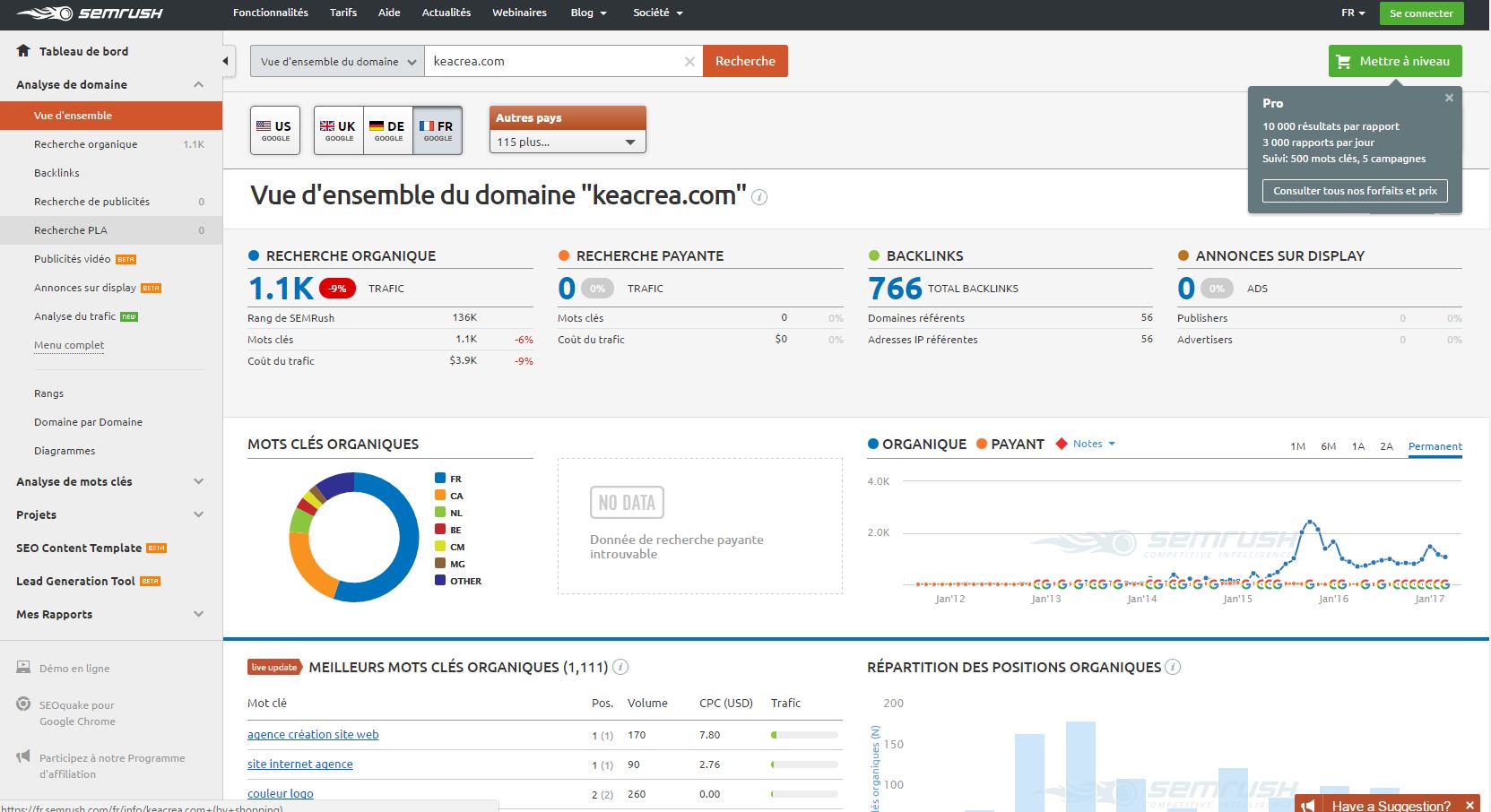Collapse the Analyse de domaine section
1491x812 pixels.
[x=199, y=84]
